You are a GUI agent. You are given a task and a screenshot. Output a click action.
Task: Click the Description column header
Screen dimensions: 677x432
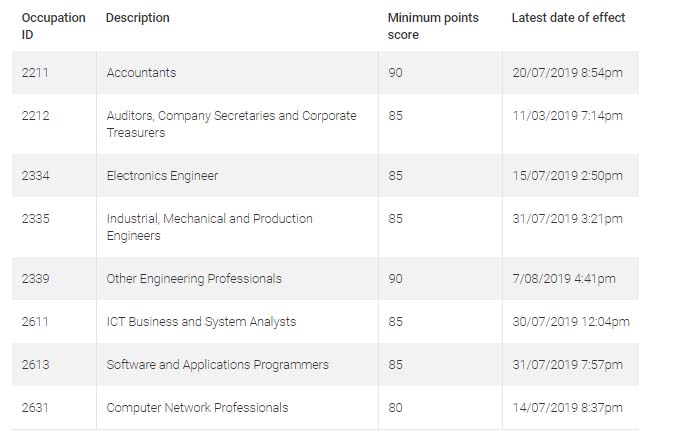[x=137, y=18]
